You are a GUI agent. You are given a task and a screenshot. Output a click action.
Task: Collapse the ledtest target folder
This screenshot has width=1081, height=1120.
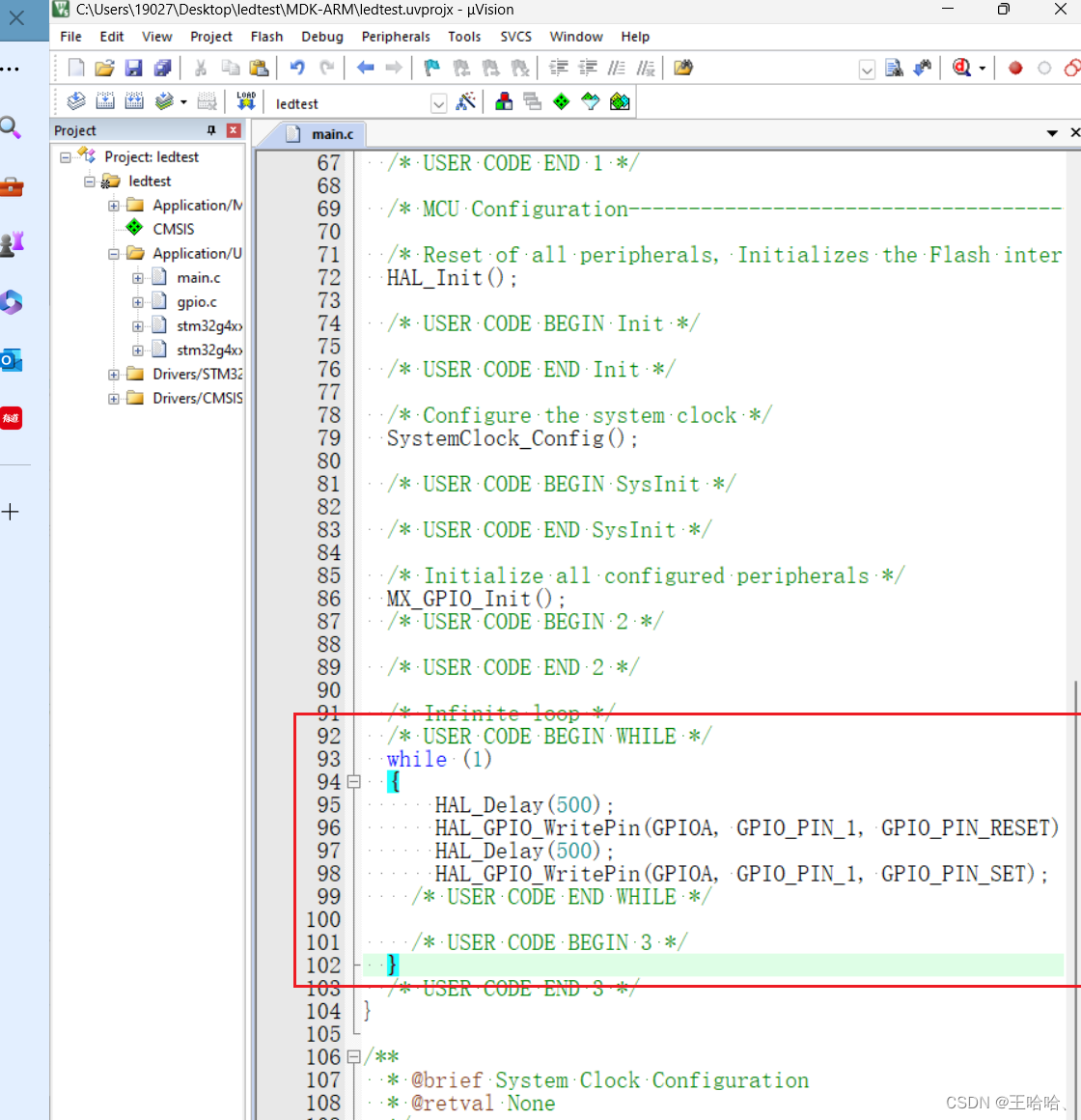point(89,182)
